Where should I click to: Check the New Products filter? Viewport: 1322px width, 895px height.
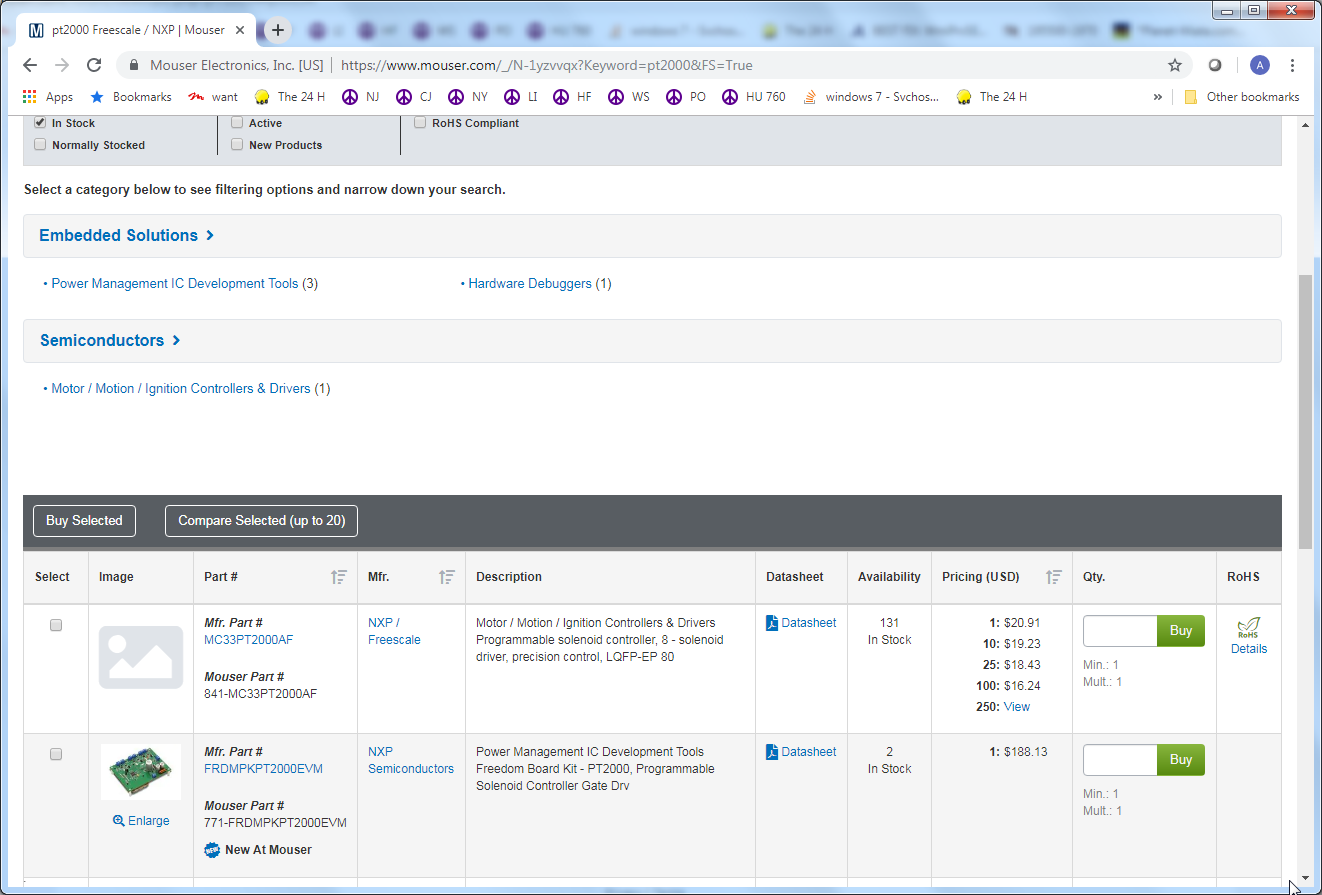[237, 144]
